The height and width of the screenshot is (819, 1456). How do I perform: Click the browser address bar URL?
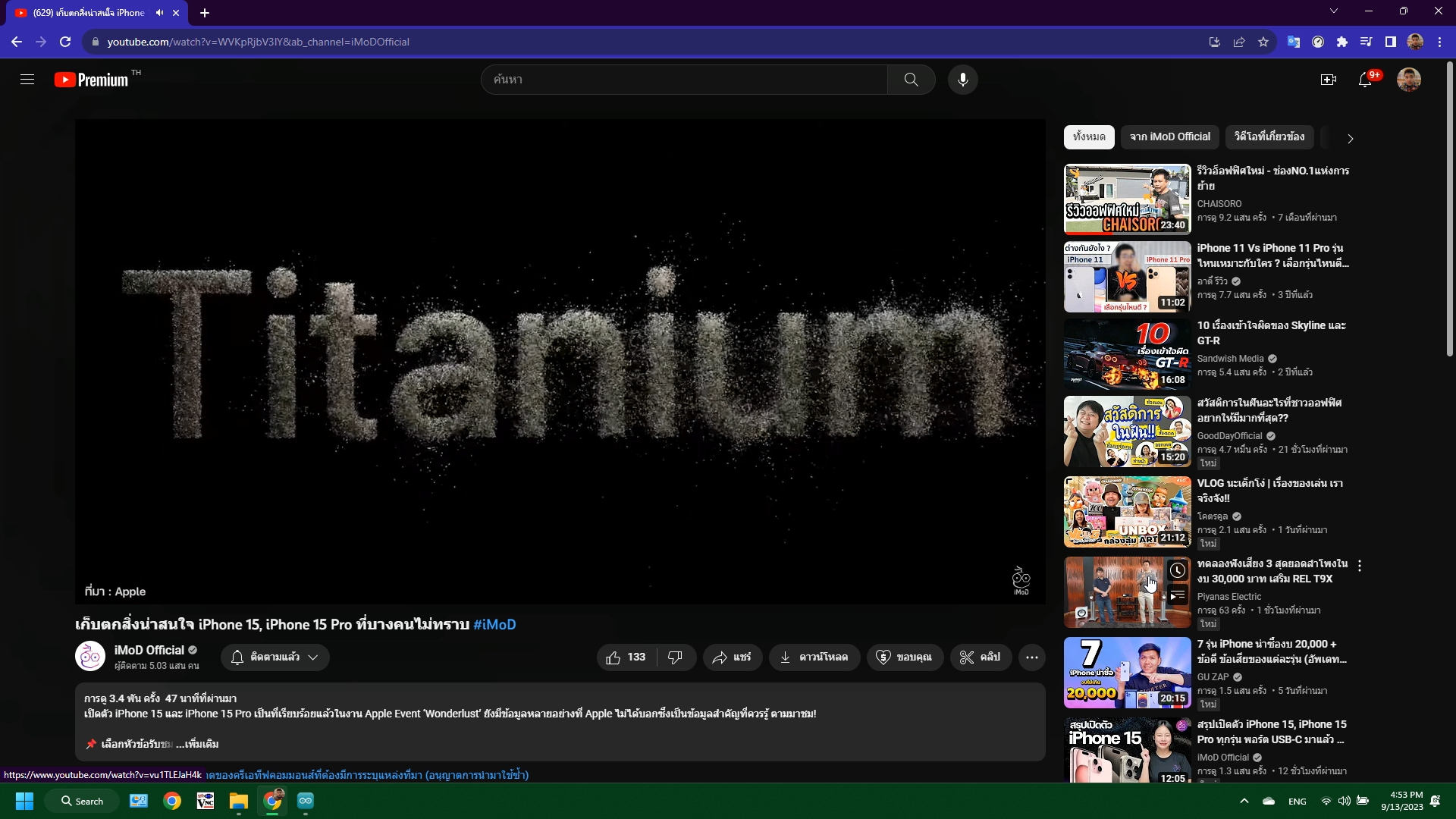point(259,42)
